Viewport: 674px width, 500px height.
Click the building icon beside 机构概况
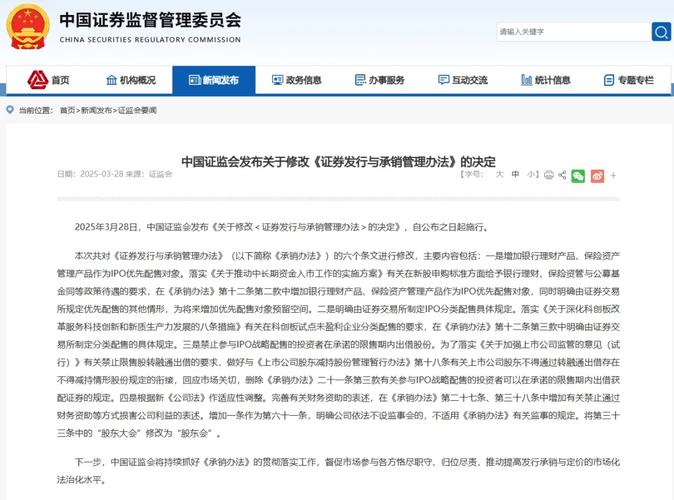(x=111, y=80)
